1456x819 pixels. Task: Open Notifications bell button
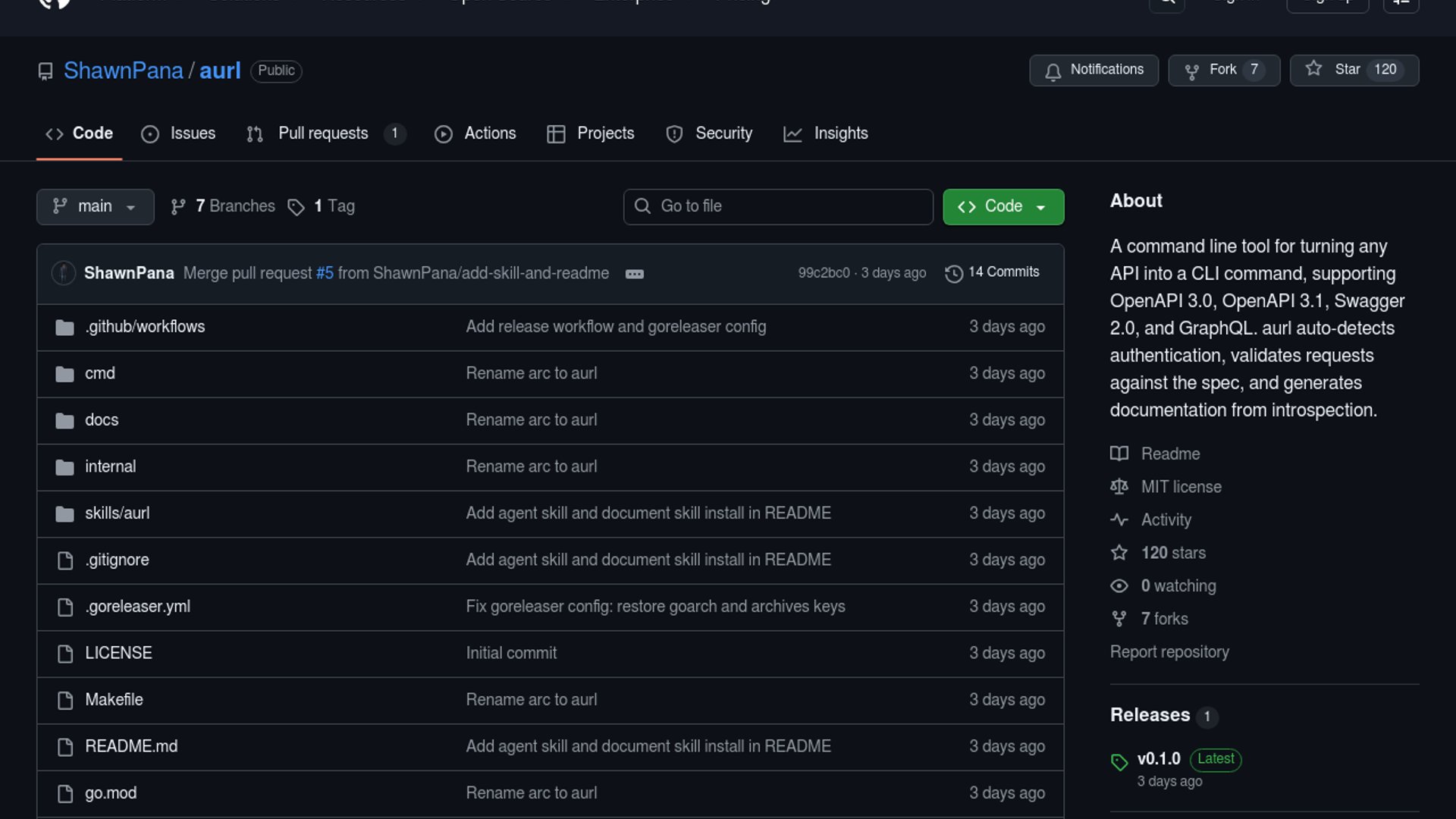(x=1094, y=71)
